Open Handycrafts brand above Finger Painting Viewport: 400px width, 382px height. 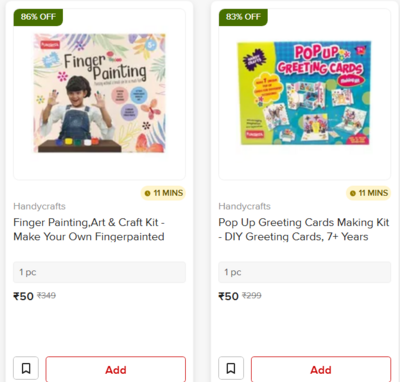39,206
